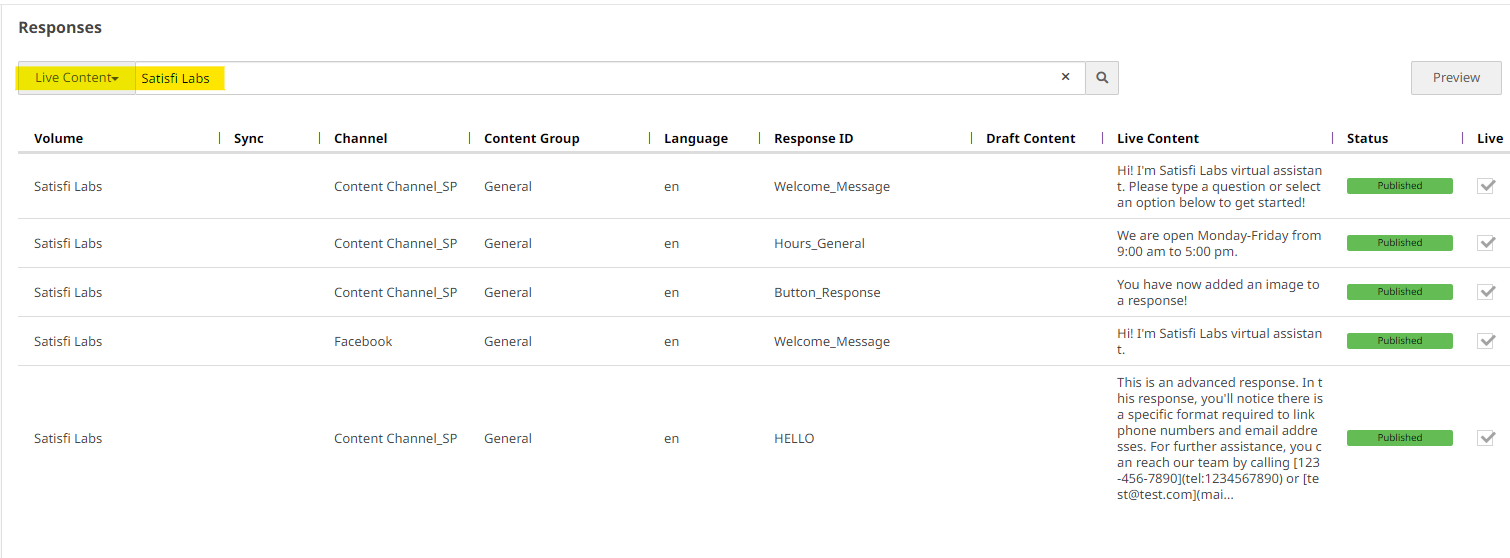Click the Facebook channel cell
The width and height of the screenshot is (1510, 558).
(363, 341)
